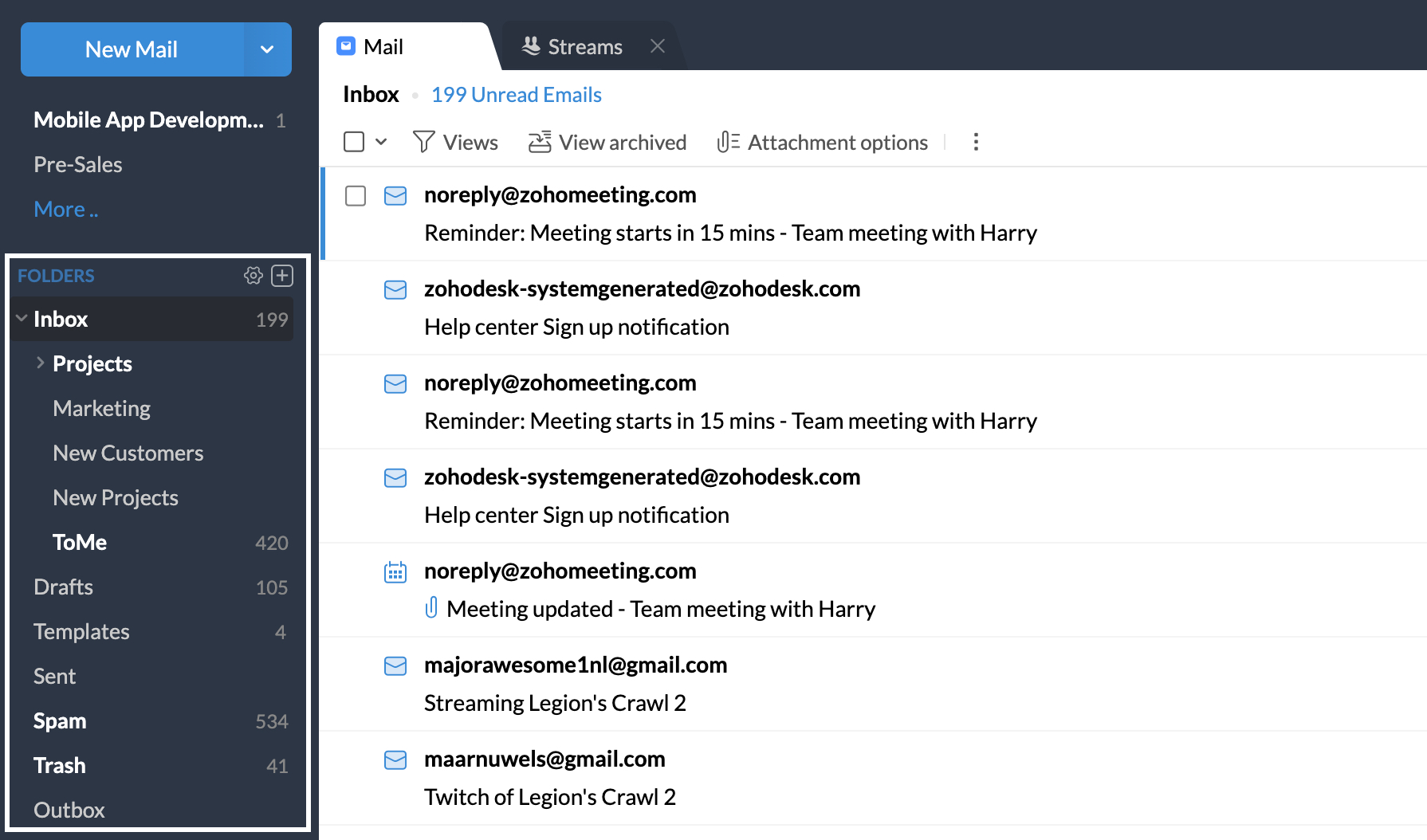This screenshot has width=1427, height=840.
Task: Collapse the Inbox folder tree
Action: 22,318
